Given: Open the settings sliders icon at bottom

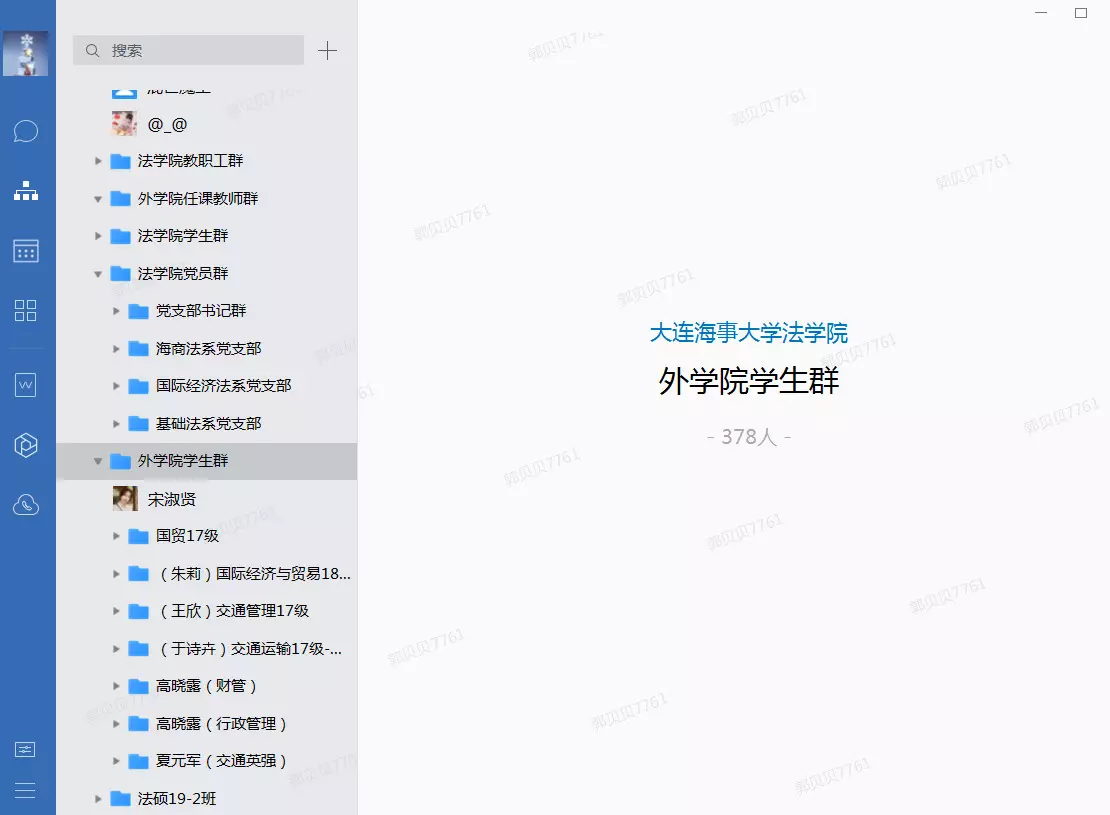Looking at the screenshot, I should coord(26,749).
